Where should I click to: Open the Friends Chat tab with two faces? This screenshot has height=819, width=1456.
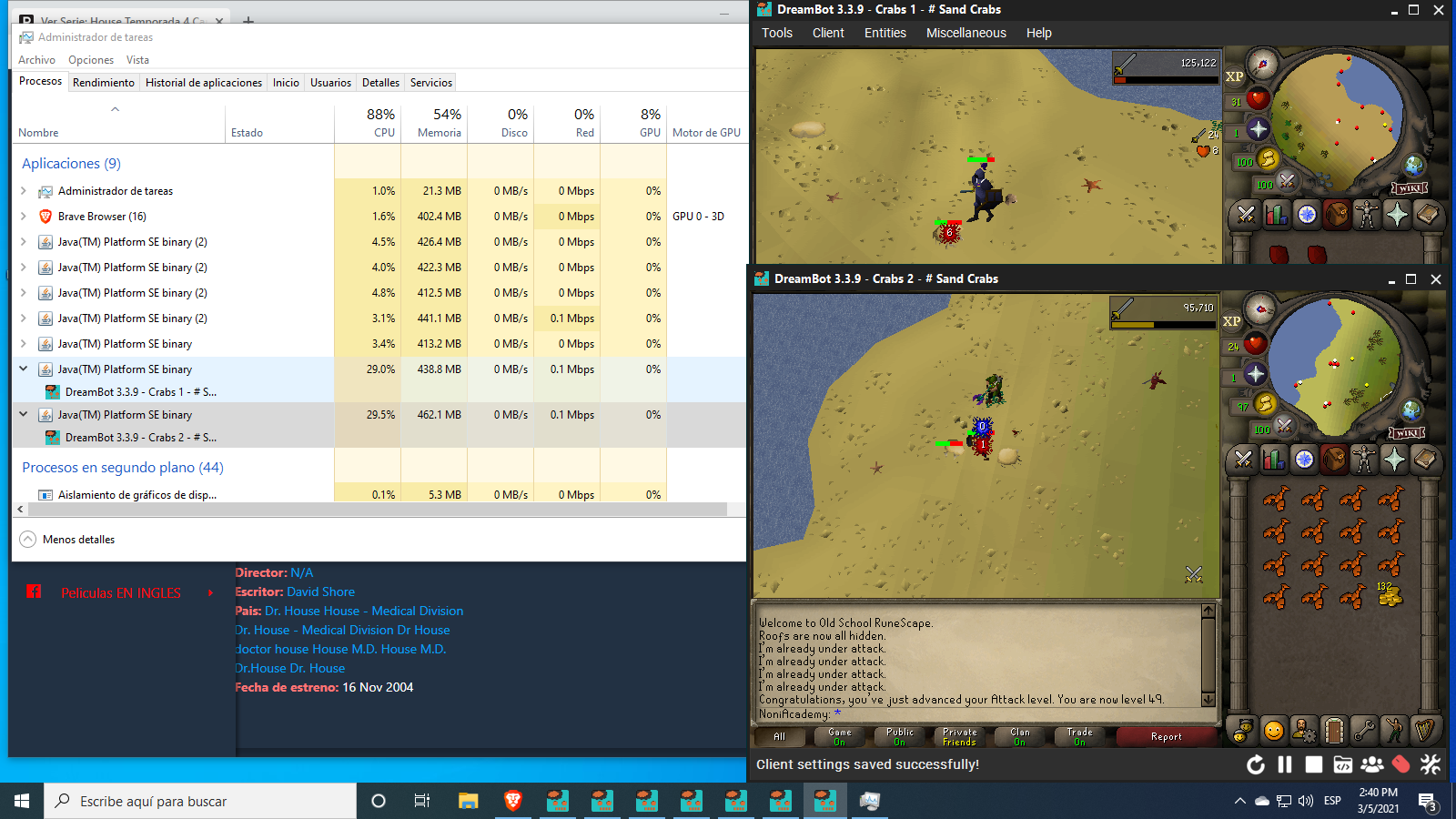[1244, 730]
